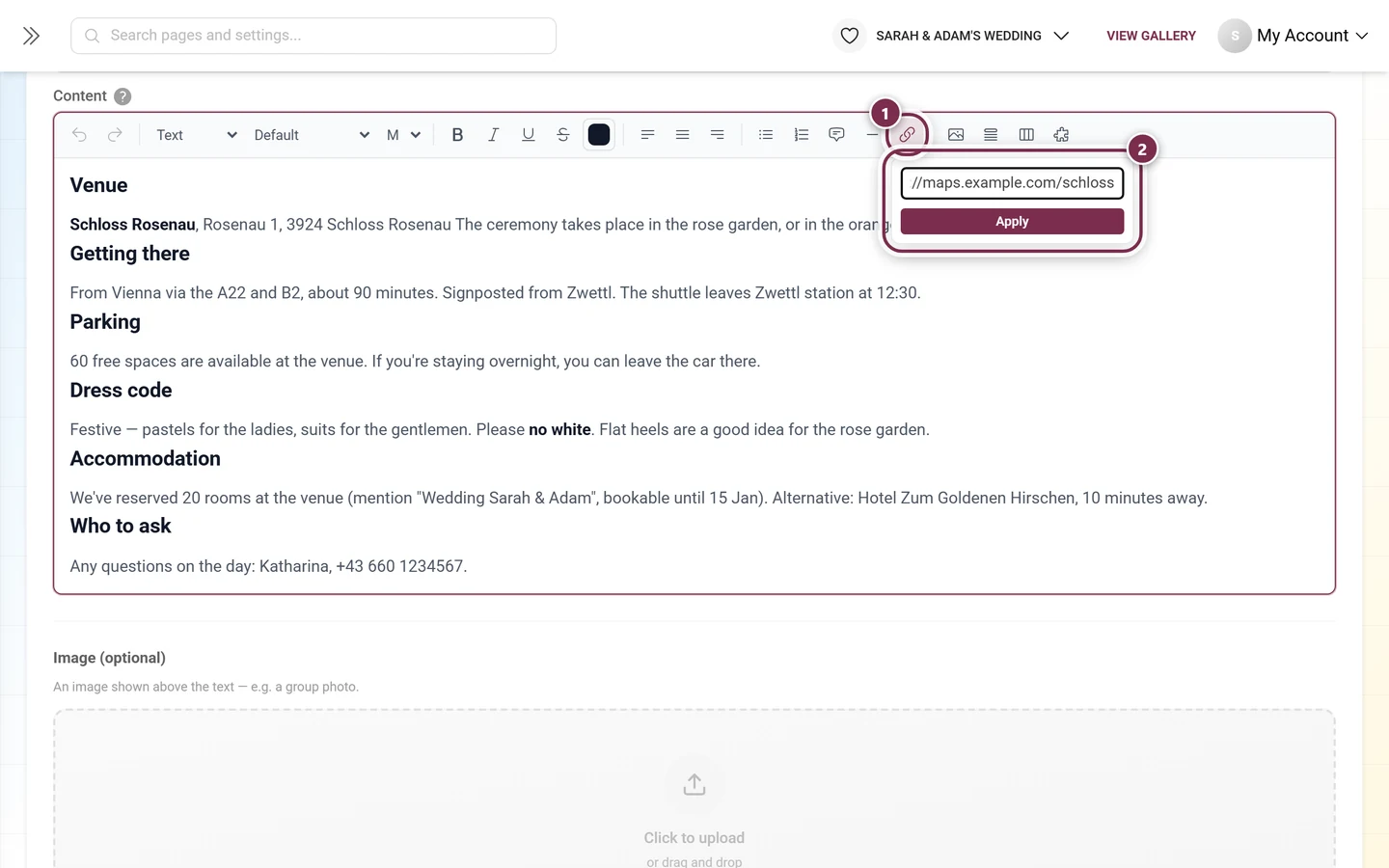The width and height of the screenshot is (1389, 868).
Task: Click the puzzle piece widget icon
Action: 1061,135
